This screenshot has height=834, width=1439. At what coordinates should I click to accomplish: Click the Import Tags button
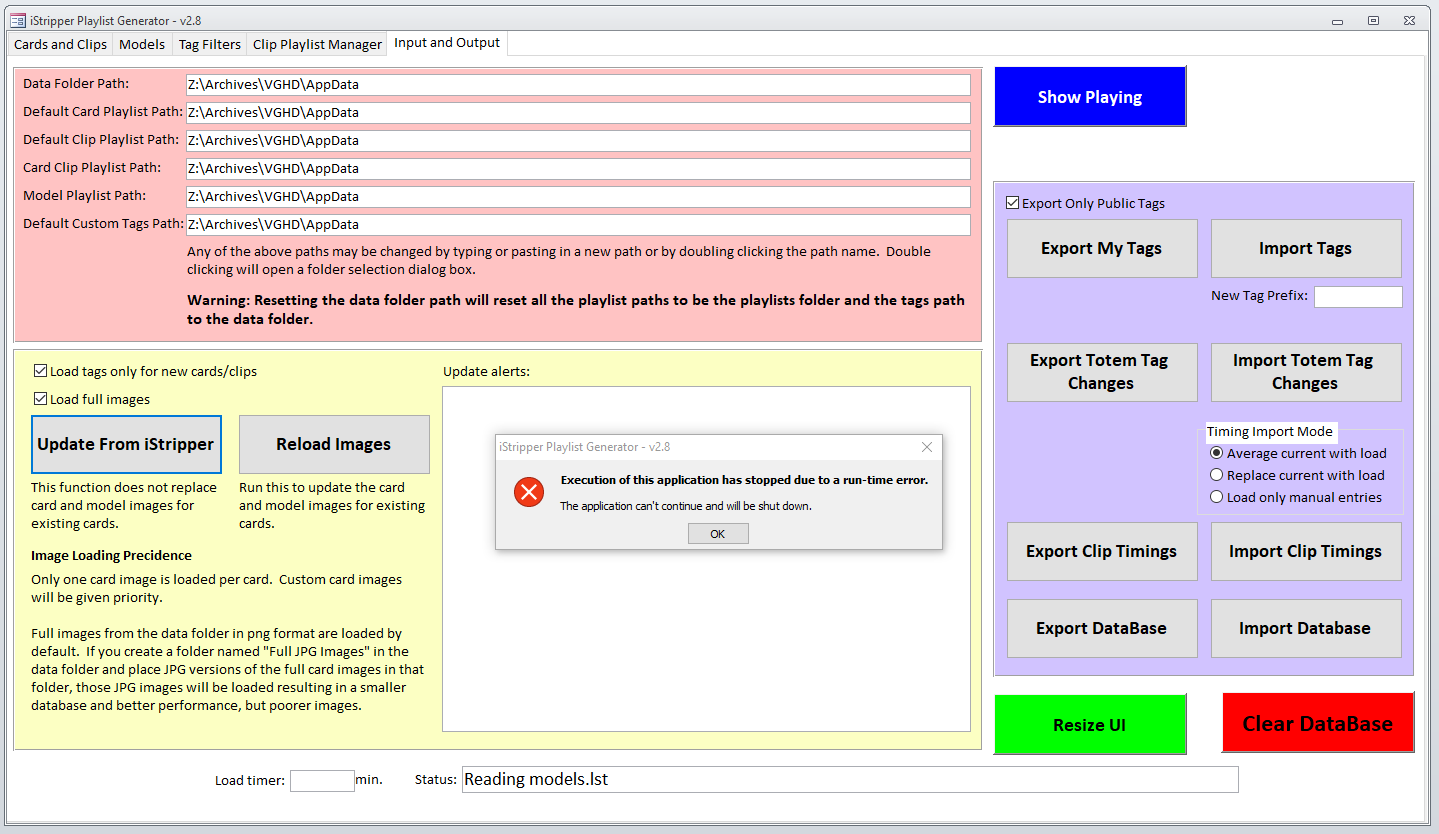(x=1305, y=248)
